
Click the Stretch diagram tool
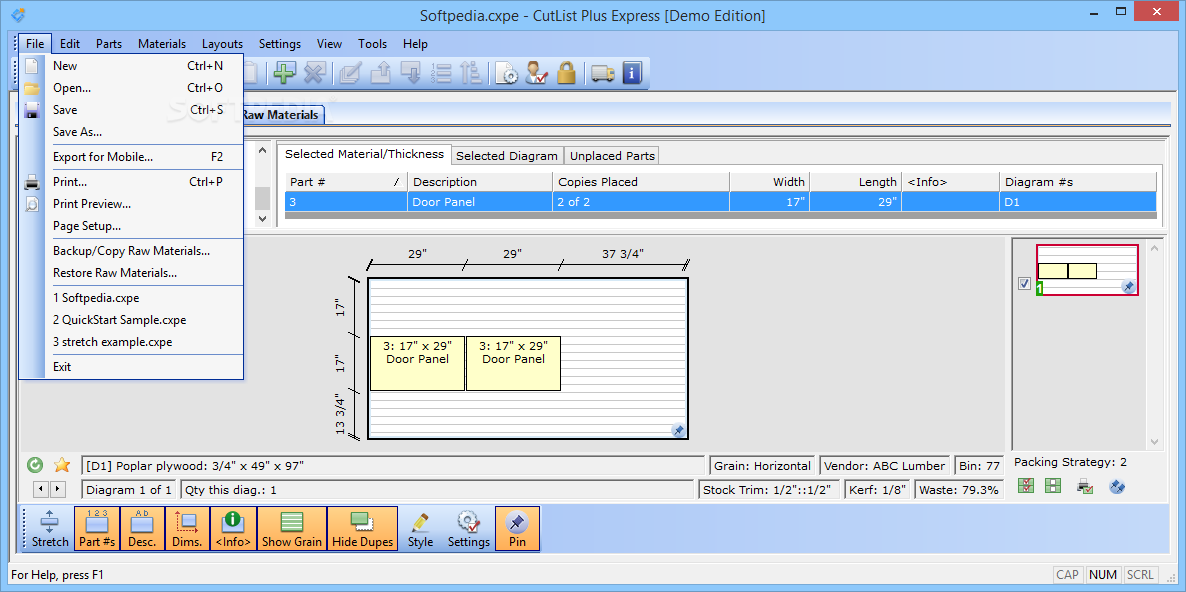click(x=50, y=528)
